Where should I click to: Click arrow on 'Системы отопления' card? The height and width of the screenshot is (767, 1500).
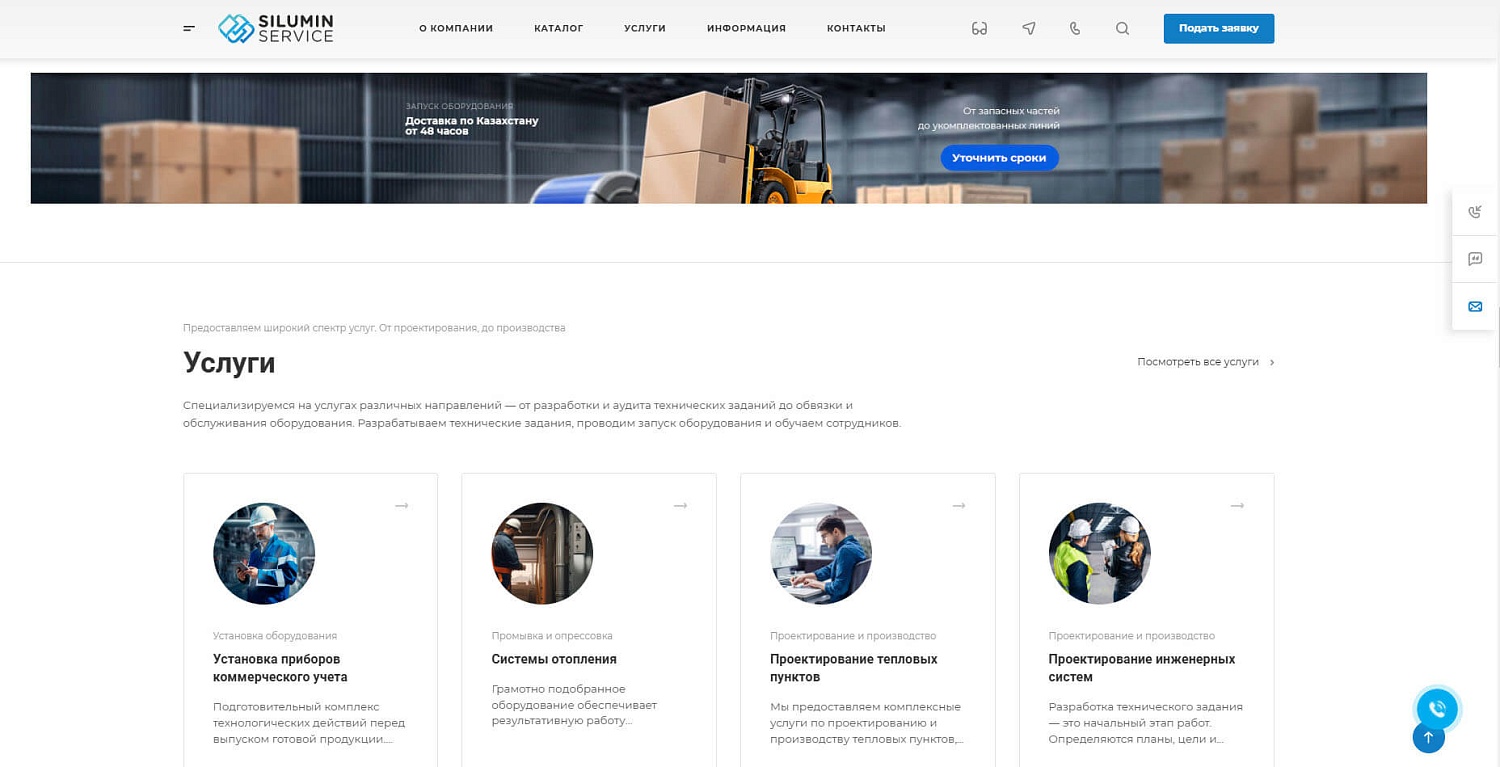[680, 506]
